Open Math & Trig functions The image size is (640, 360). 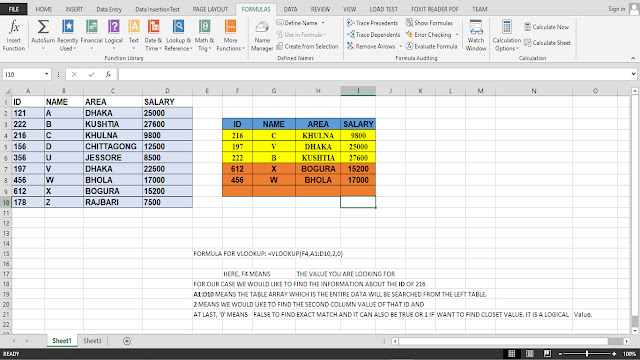click(204, 36)
